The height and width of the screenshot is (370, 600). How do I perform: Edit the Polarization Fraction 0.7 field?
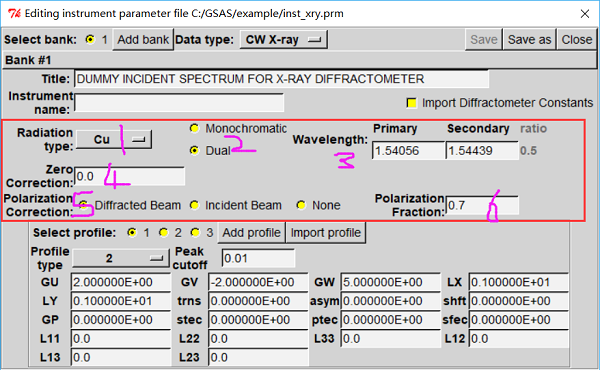(482, 205)
